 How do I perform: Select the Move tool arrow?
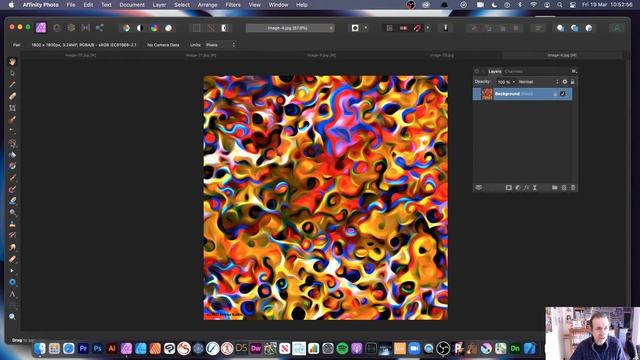point(12,73)
